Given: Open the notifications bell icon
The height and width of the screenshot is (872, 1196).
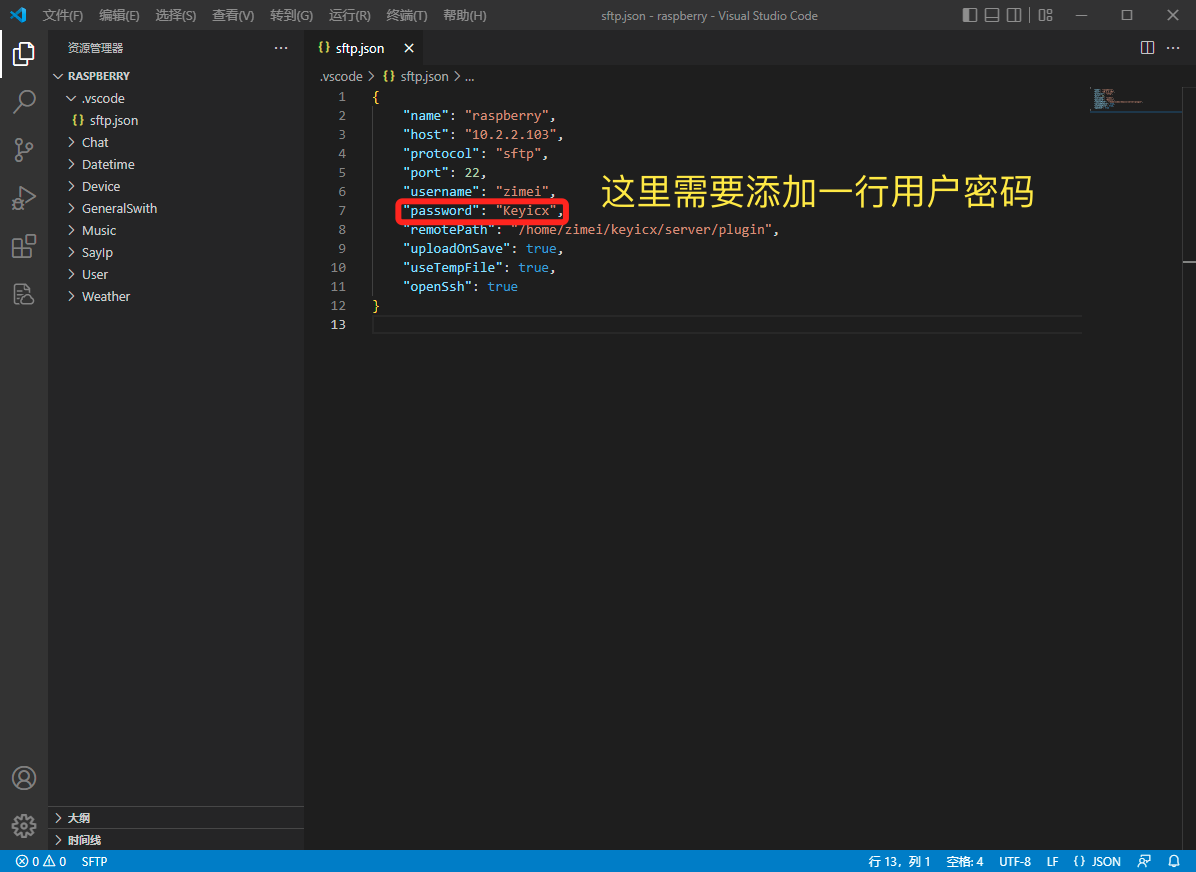Looking at the screenshot, I should coord(1174,861).
